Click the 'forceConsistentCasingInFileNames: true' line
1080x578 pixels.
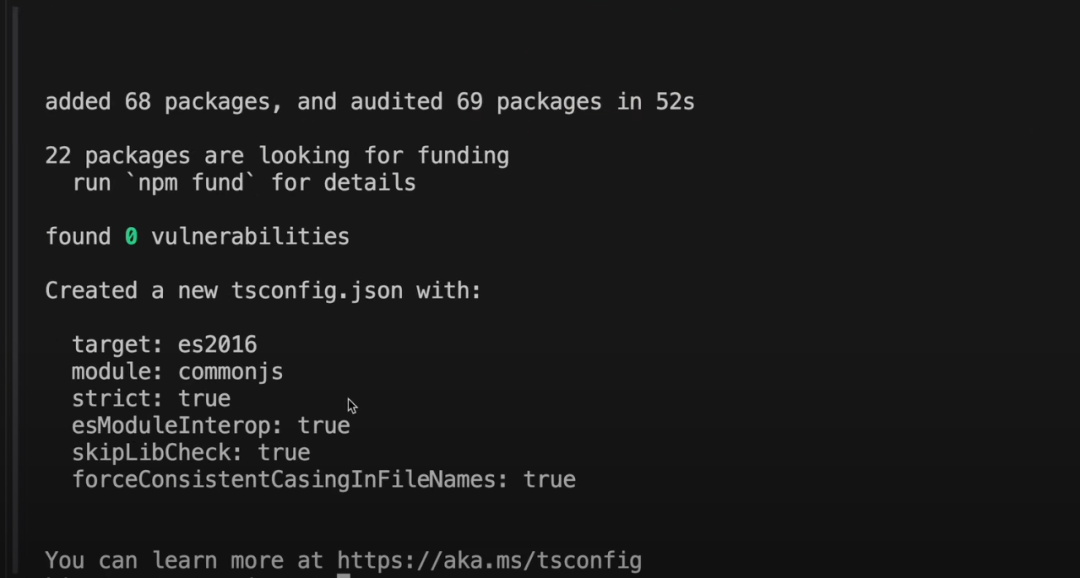(323, 480)
